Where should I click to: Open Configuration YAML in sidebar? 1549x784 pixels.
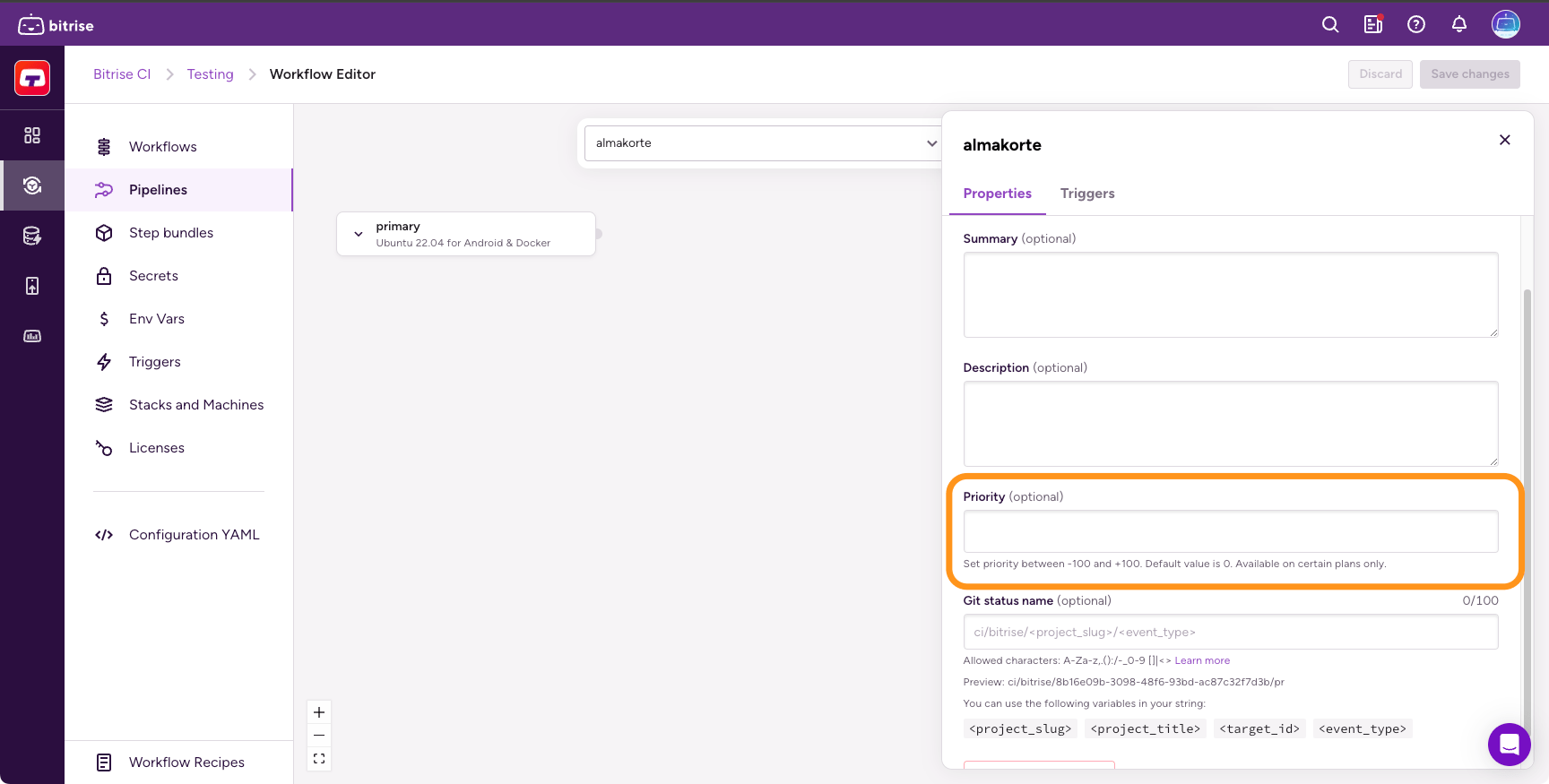194,535
